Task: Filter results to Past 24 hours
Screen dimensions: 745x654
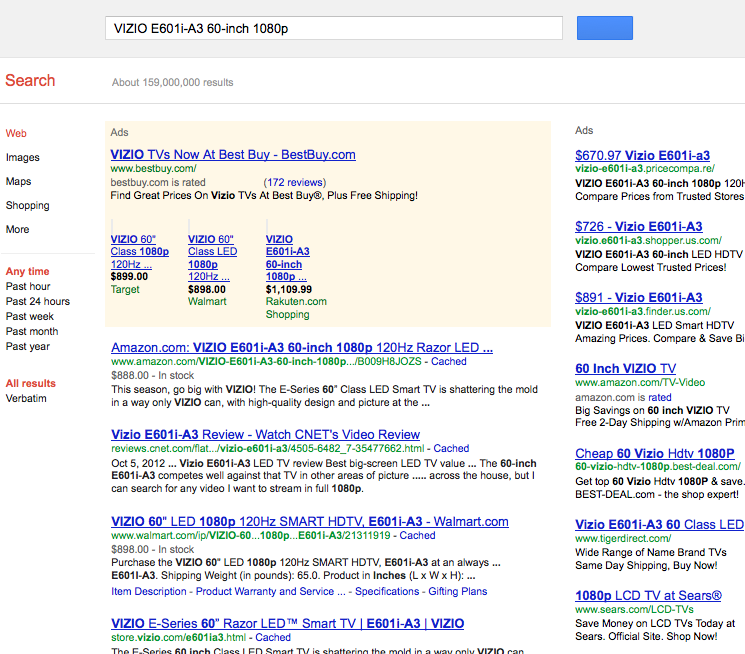Action: [x=38, y=301]
